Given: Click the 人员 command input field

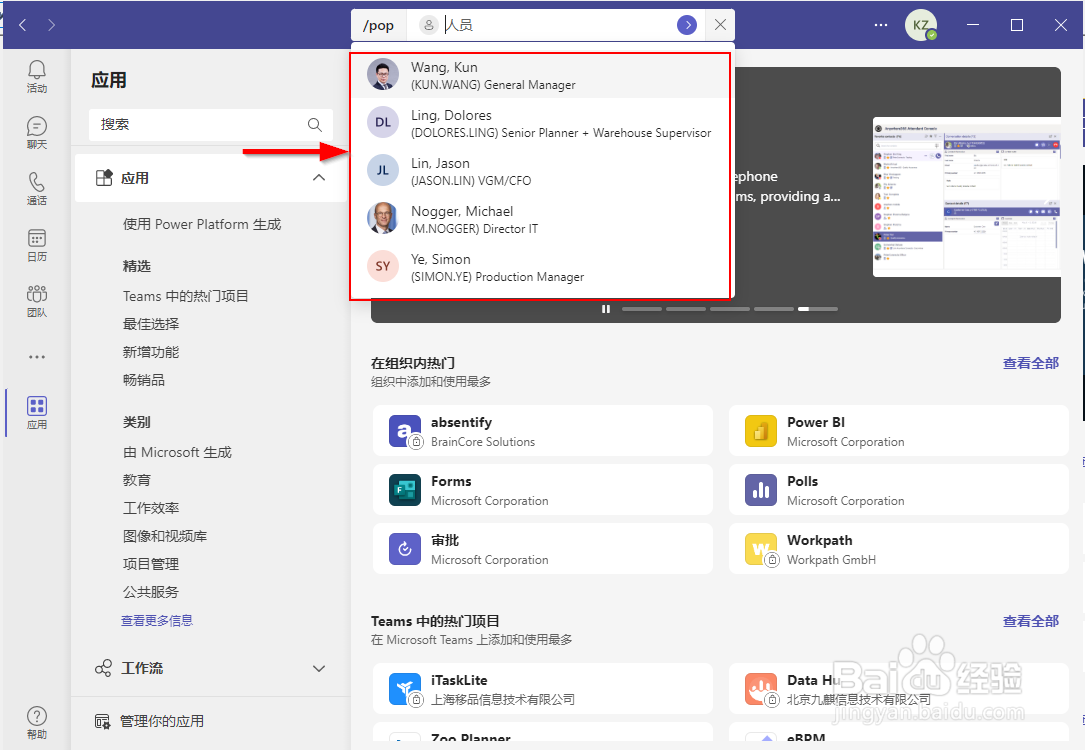Looking at the screenshot, I should [558, 25].
